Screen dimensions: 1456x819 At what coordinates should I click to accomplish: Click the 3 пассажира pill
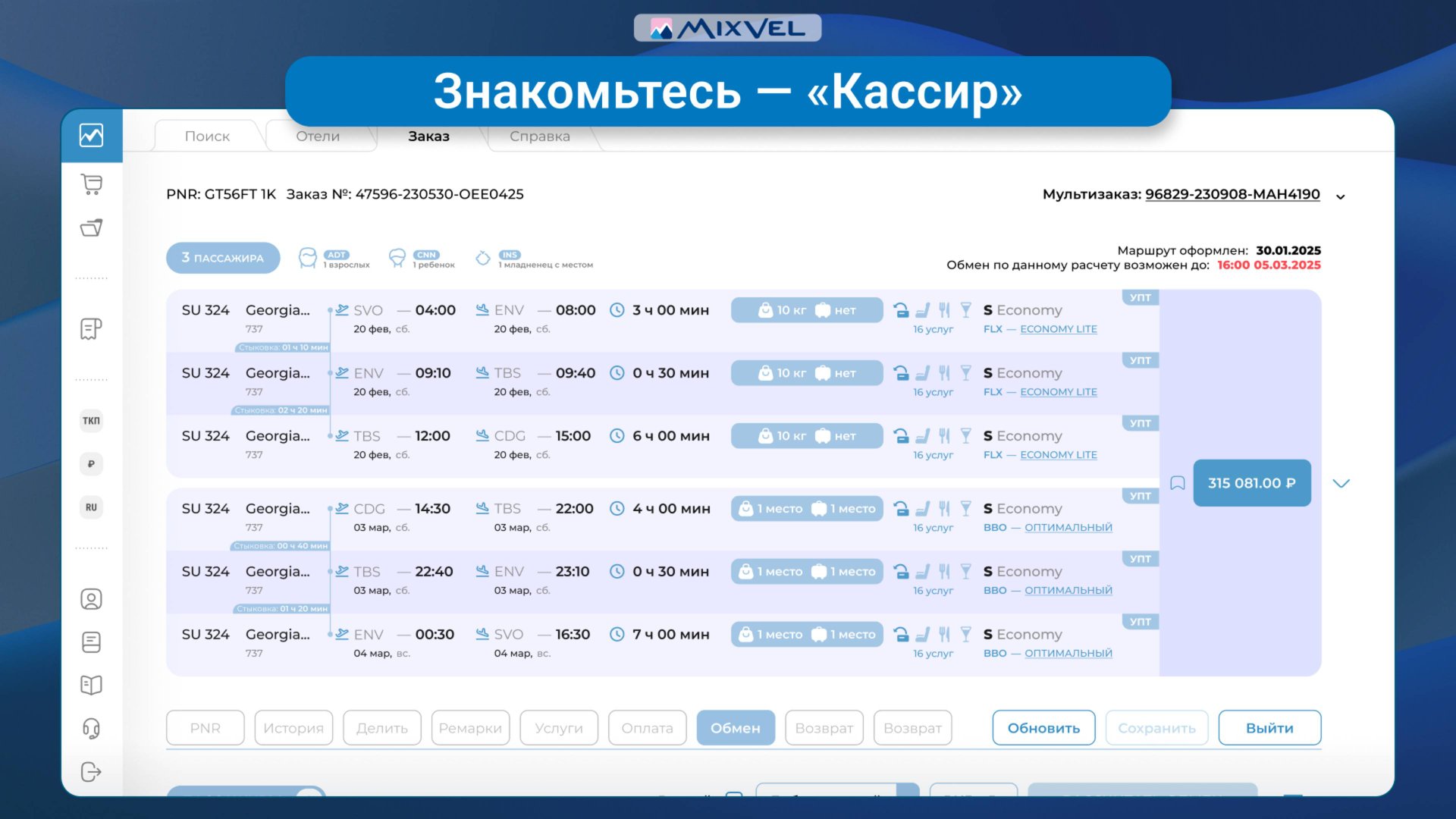point(223,258)
